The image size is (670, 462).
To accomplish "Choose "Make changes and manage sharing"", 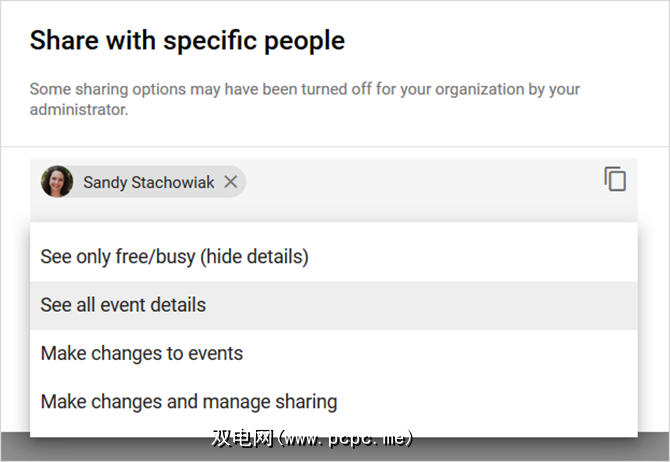I will (x=188, y=402).
